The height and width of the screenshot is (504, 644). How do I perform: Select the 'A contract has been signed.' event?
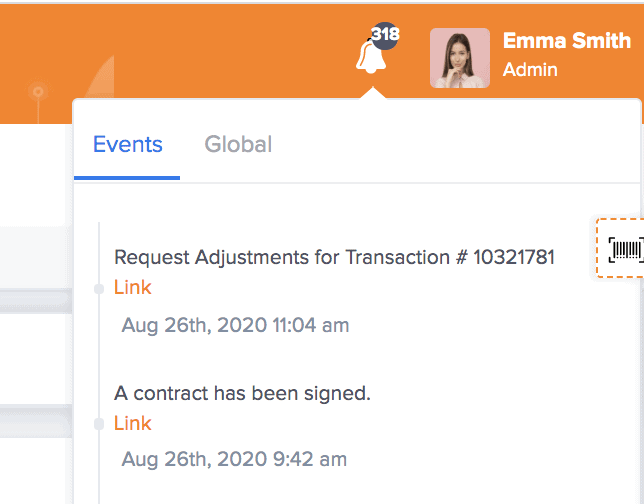[242, 394]
